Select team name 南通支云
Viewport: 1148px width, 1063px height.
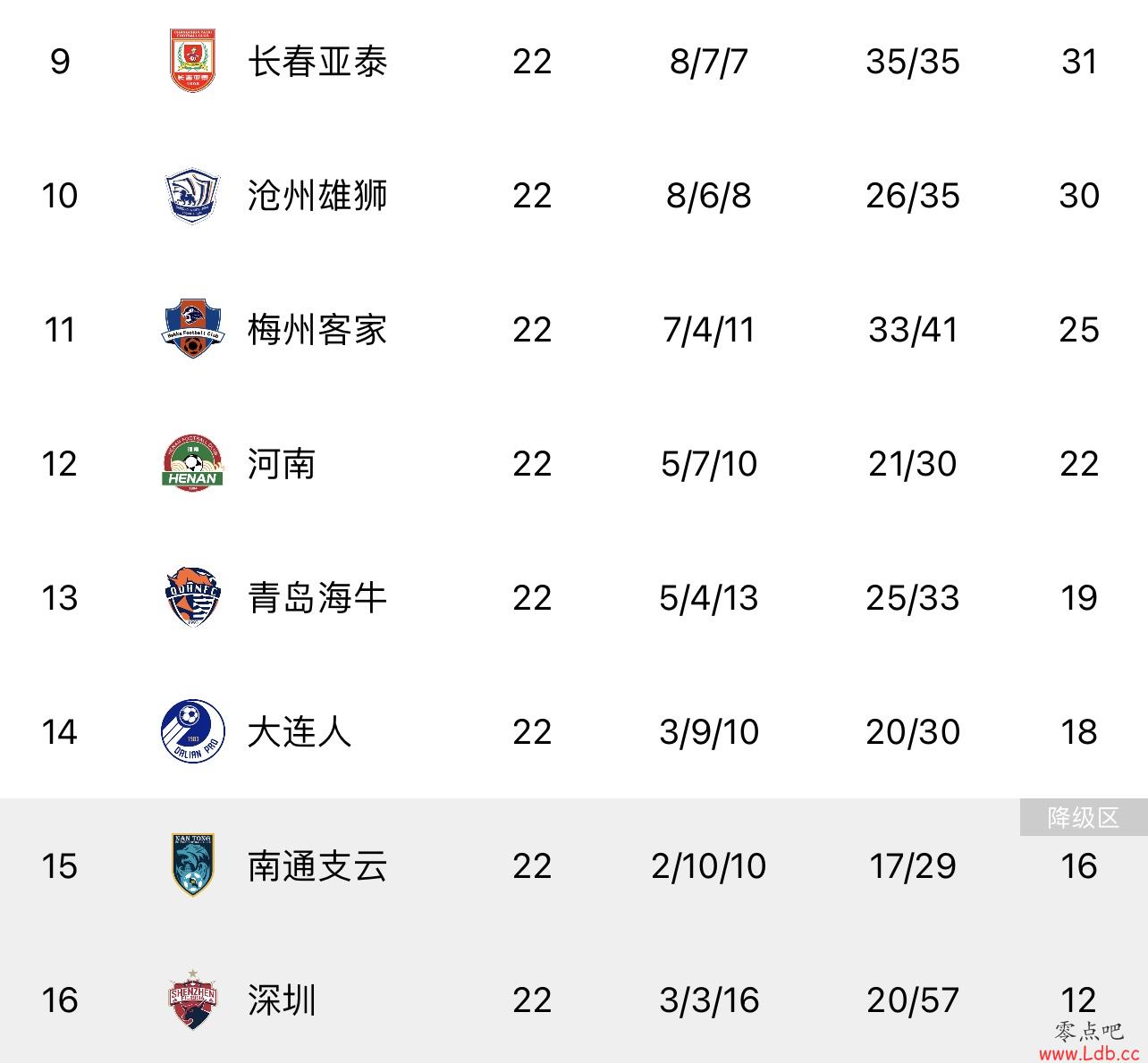click(x=317, y=866)
